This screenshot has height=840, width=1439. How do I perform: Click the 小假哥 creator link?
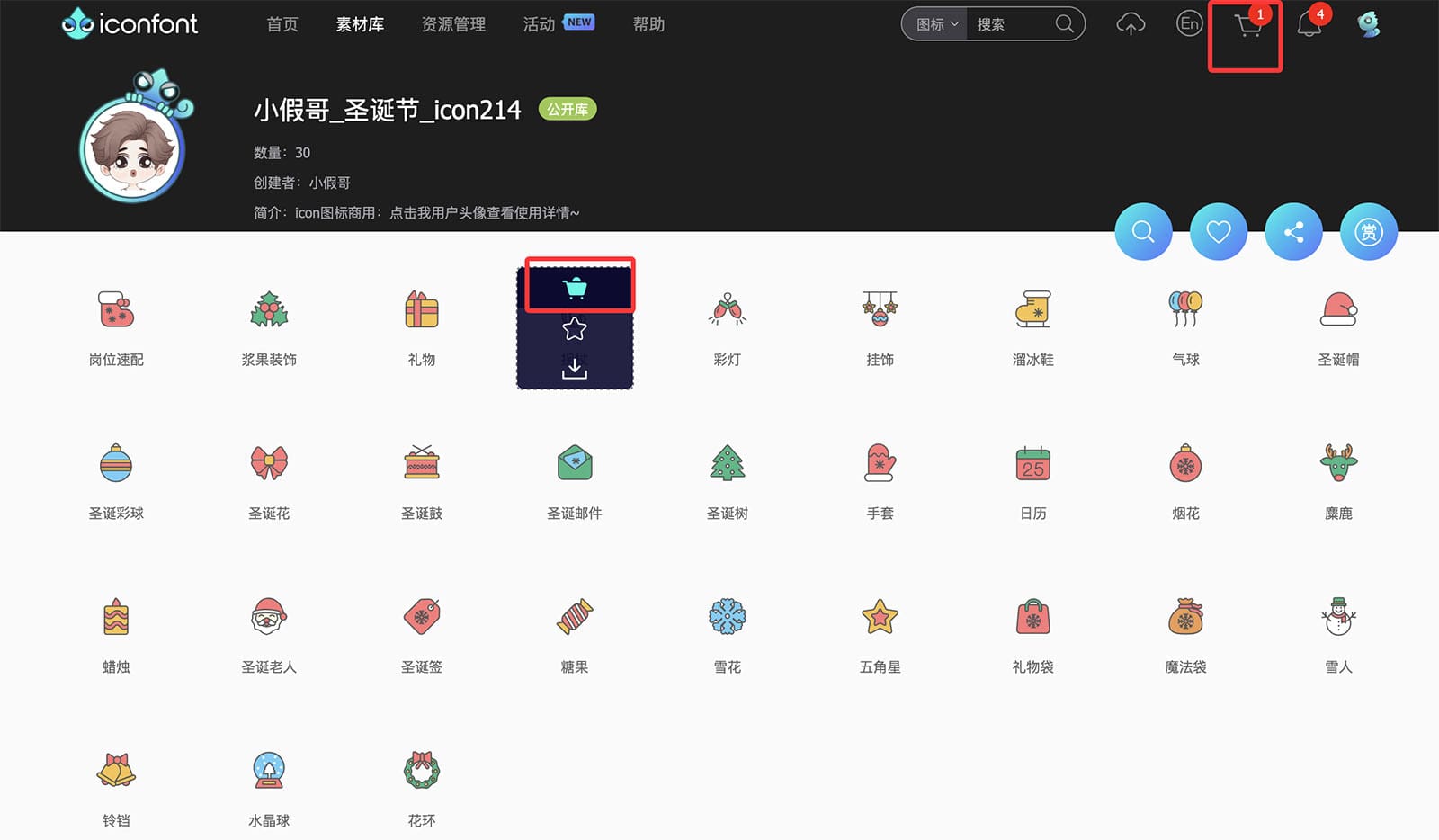click(x=330, y=183)
